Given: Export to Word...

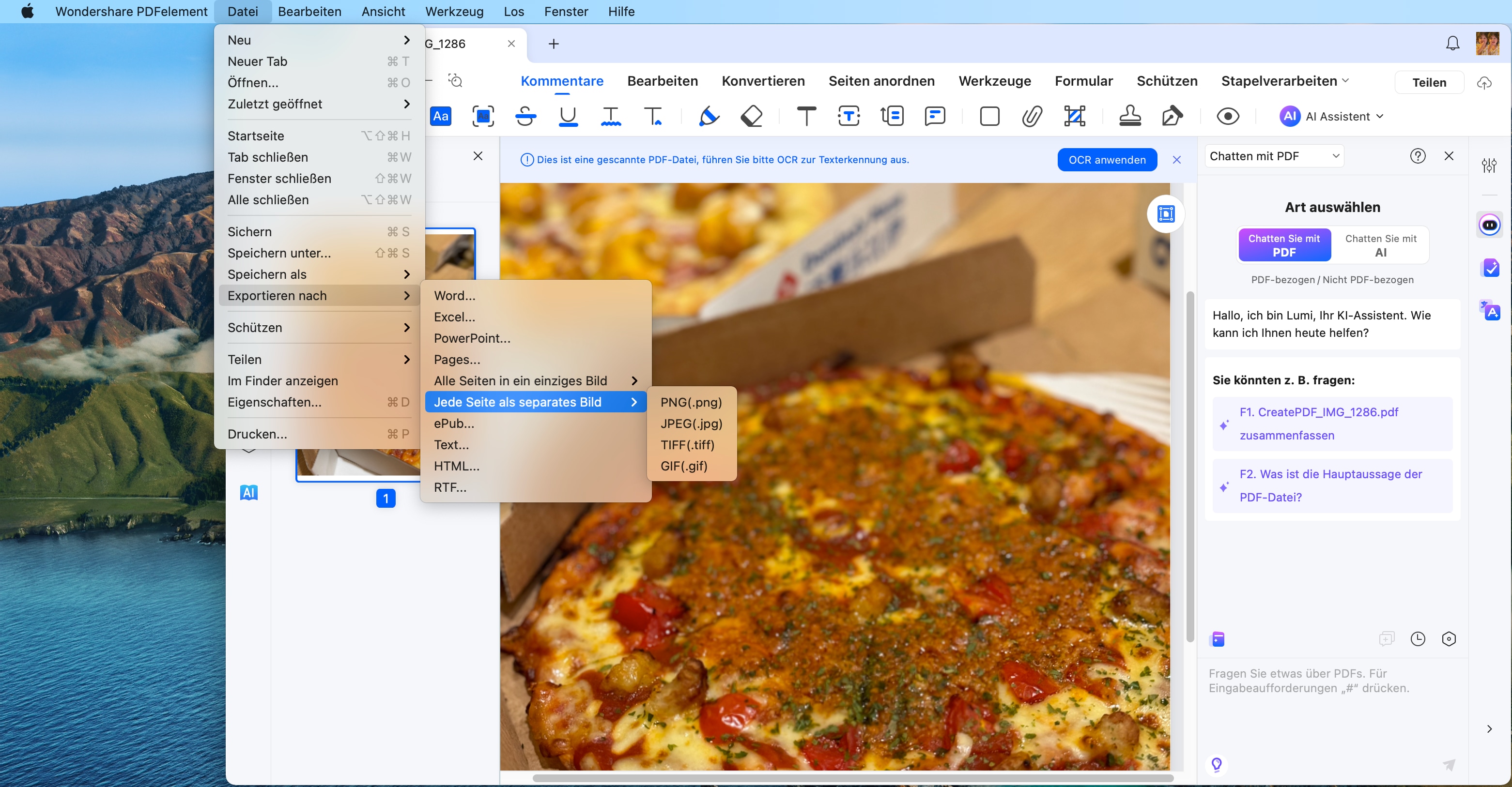Looking at the screenshot, I should click(536, 295).
